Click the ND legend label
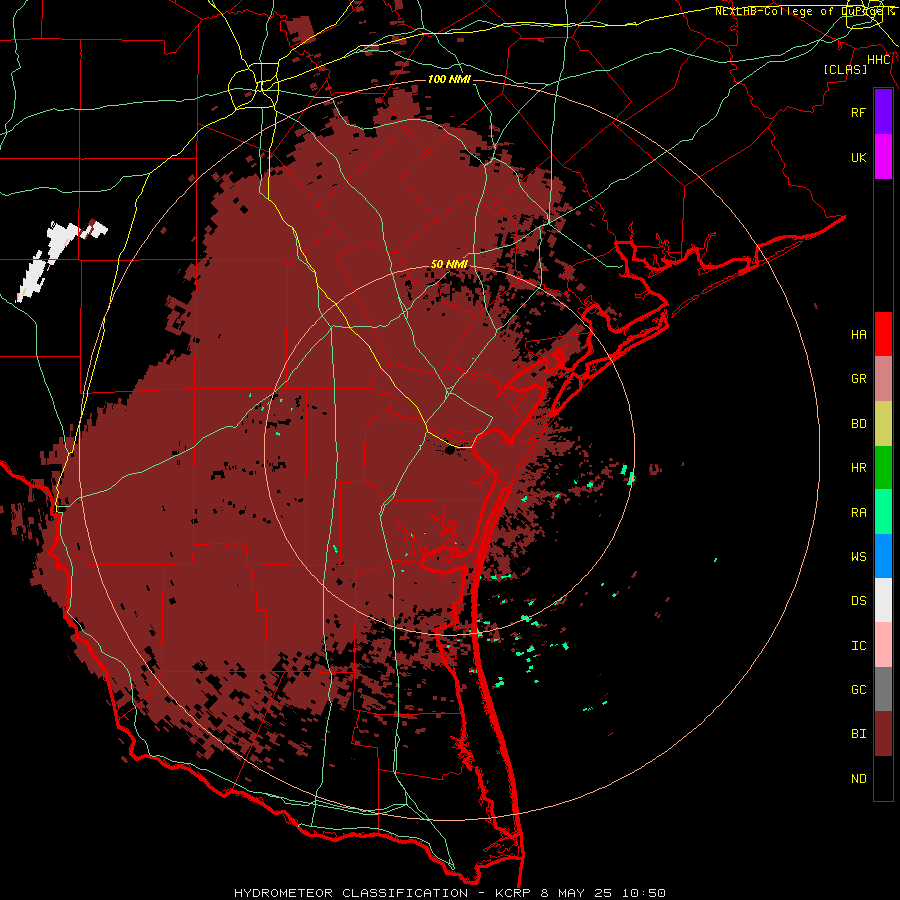This screenshot has height=900, width=900. [858, 778]
